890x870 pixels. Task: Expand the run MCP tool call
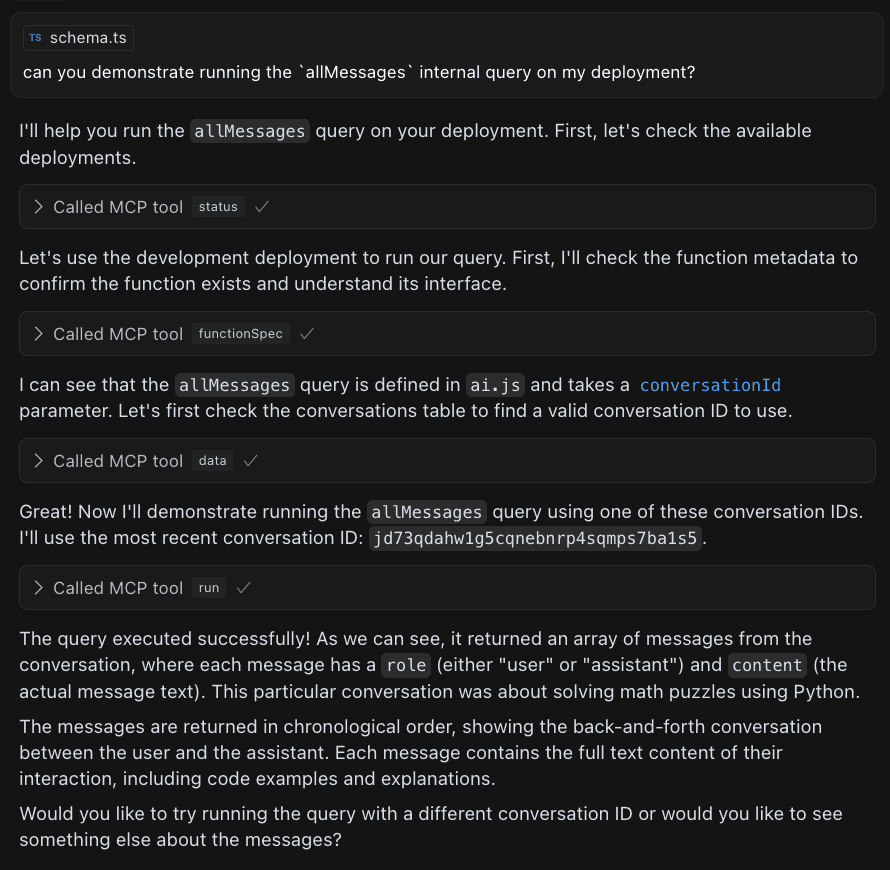[x=38, y=588]
